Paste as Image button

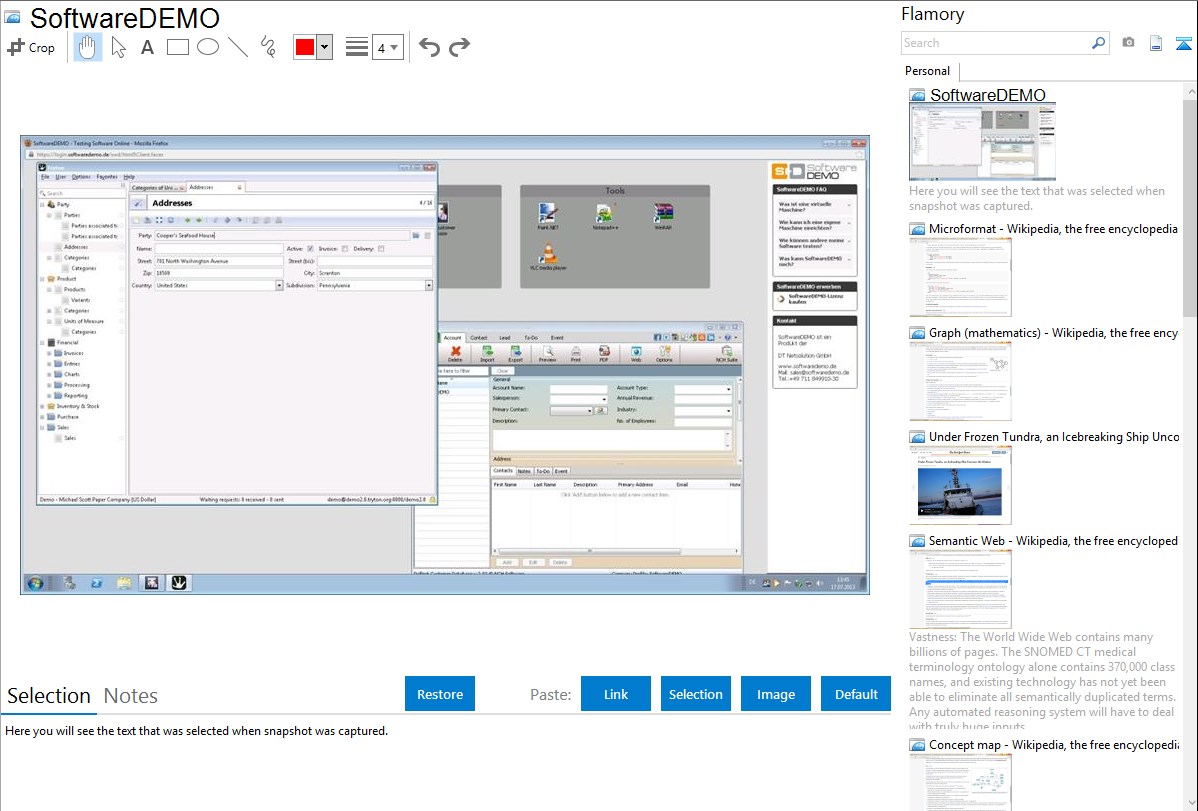(775, 694)
